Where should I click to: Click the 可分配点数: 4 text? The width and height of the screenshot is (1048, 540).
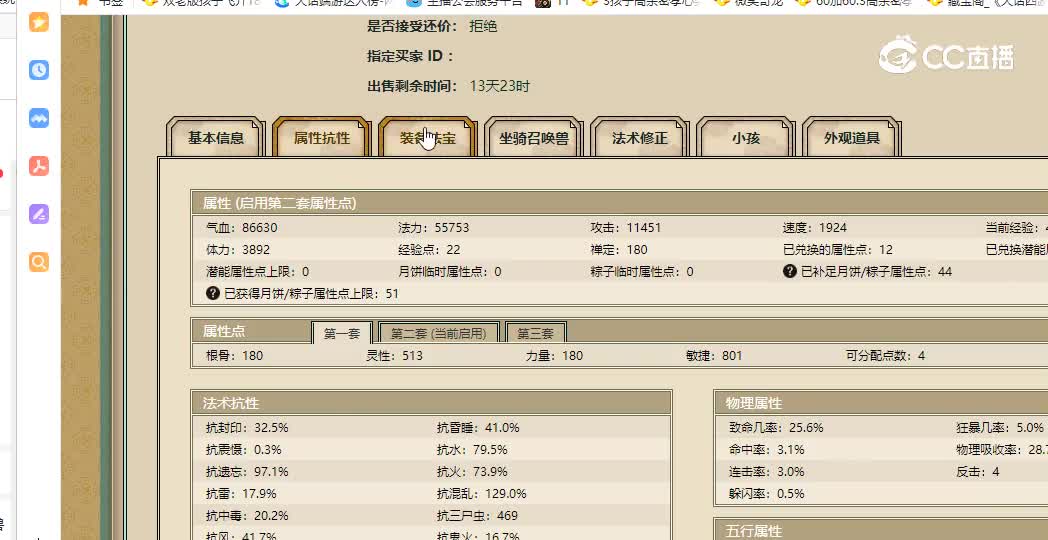click(885, 356)
